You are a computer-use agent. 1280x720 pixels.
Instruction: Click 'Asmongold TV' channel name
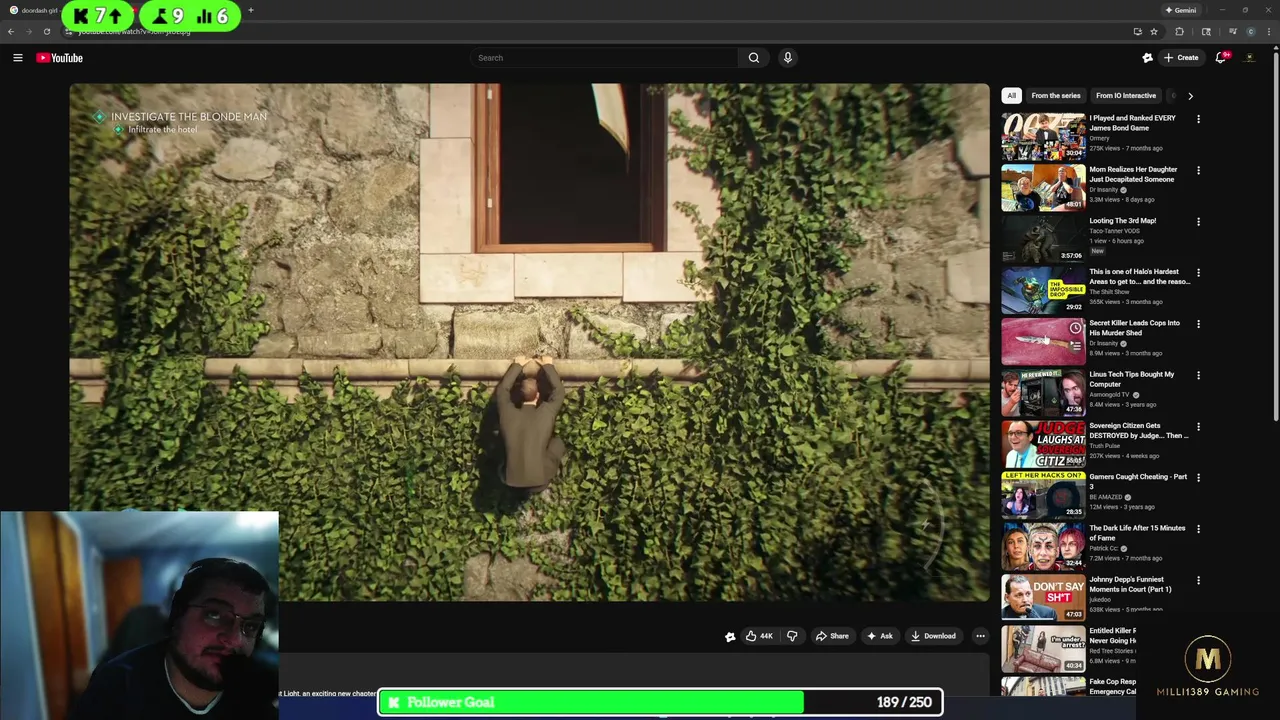1109,395
